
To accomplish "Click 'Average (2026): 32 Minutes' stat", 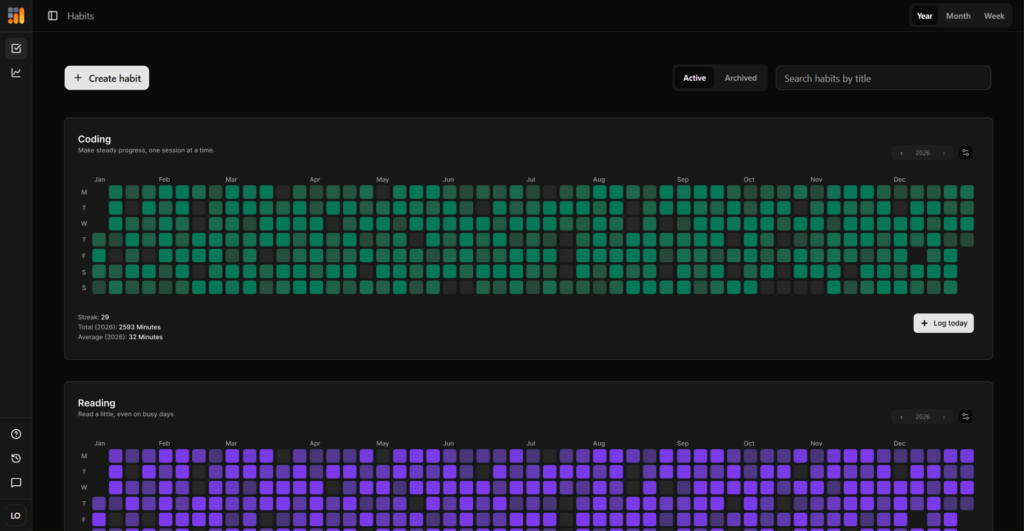I will pyautogui.click(x=120, y=337).
